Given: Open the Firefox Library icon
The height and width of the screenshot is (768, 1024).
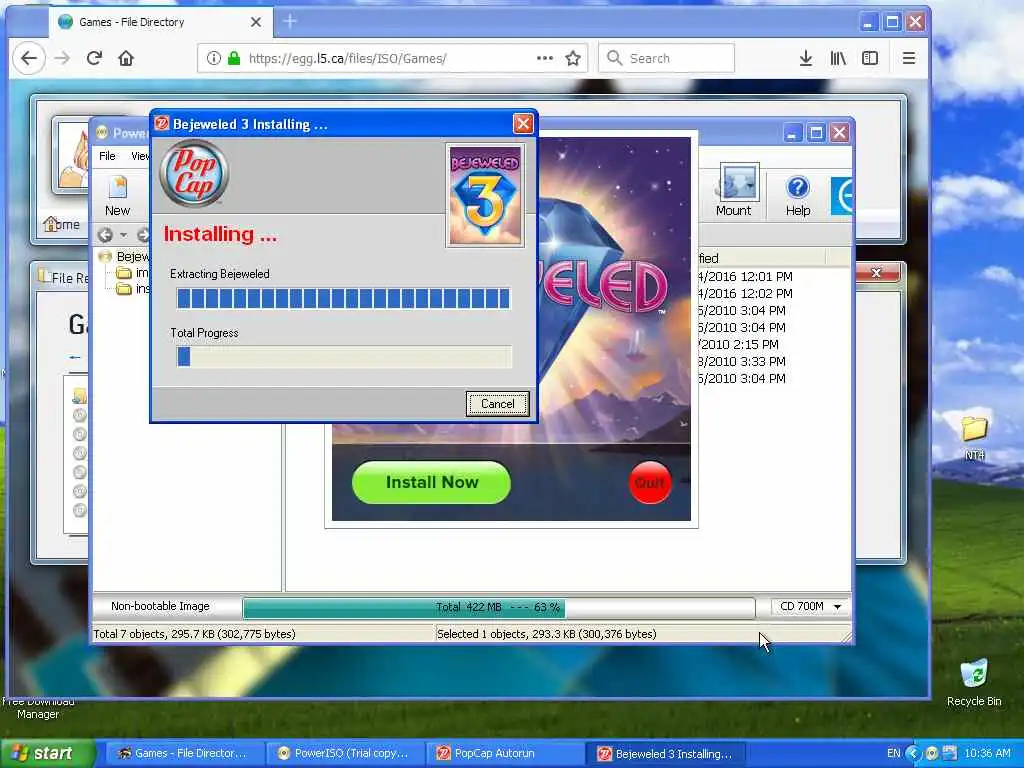Looking at the screenshot, I should (x=838, y=58).
